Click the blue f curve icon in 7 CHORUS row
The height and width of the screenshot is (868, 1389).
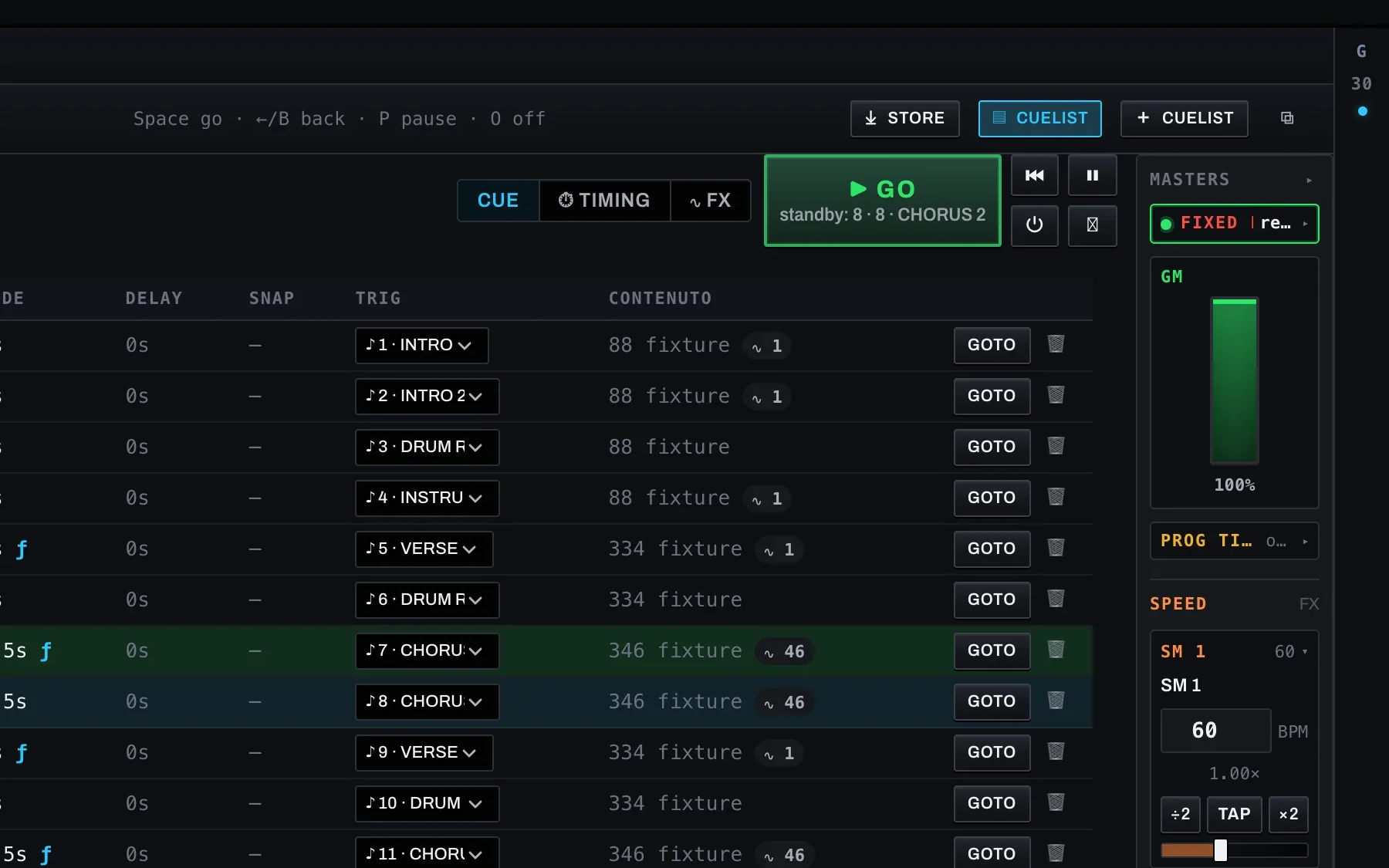(x=46, y=651)
